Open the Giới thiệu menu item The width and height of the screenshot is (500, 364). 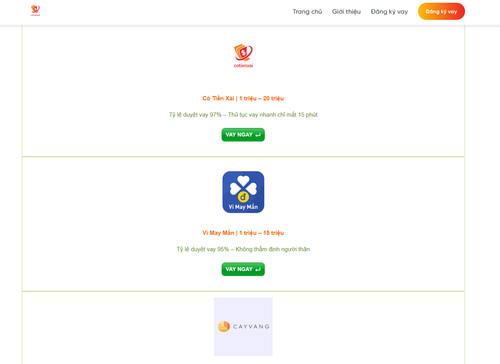(x=346, y=12)
